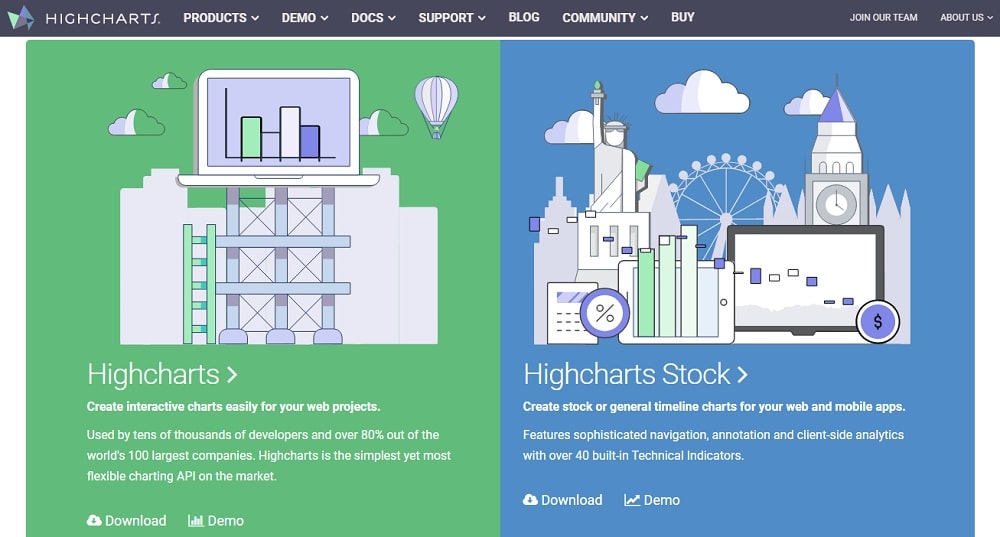Expand the PRODUCTS dropdown chevron

[255, 18]
